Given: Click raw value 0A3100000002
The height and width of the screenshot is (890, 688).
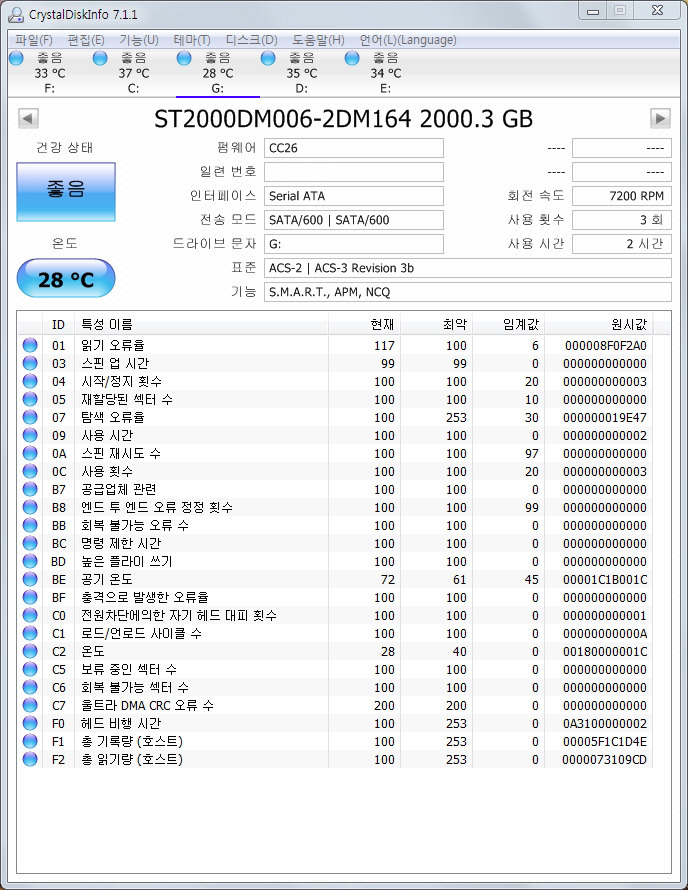Looking at the screenshot, I should point(605,724).
